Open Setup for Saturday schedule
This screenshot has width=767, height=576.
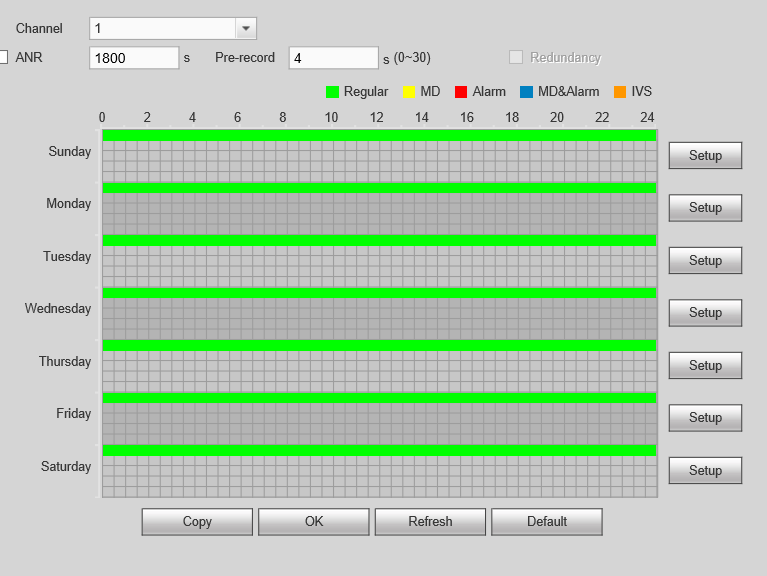point(705,471)
